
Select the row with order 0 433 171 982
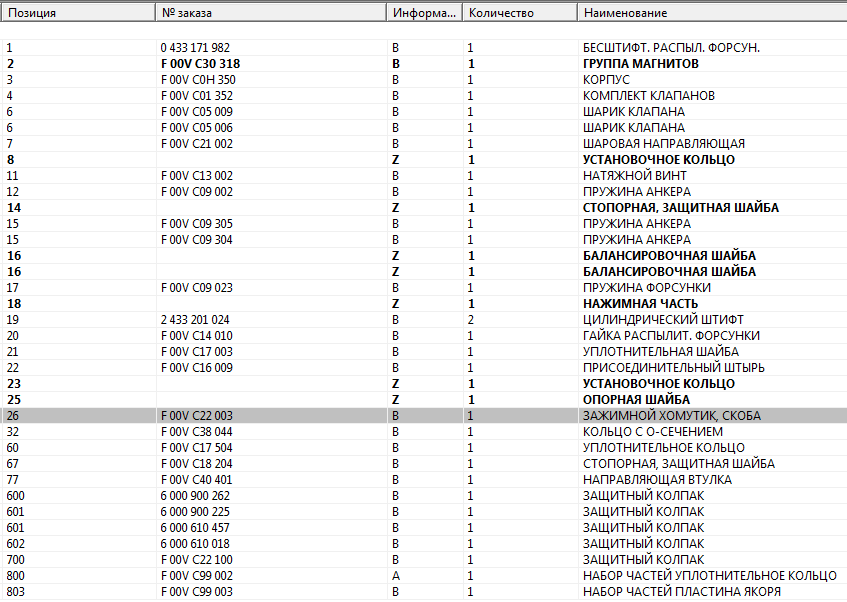pyautogui.click(x=195, y=48)
